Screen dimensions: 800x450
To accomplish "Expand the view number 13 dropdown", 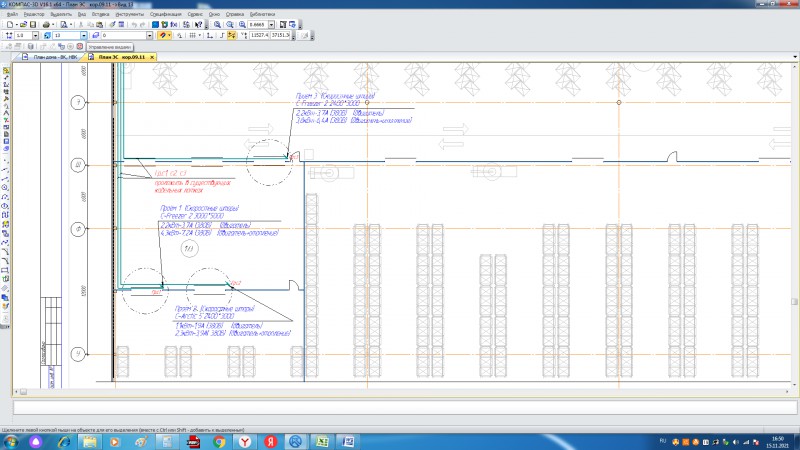I will (x=83, y=35).
